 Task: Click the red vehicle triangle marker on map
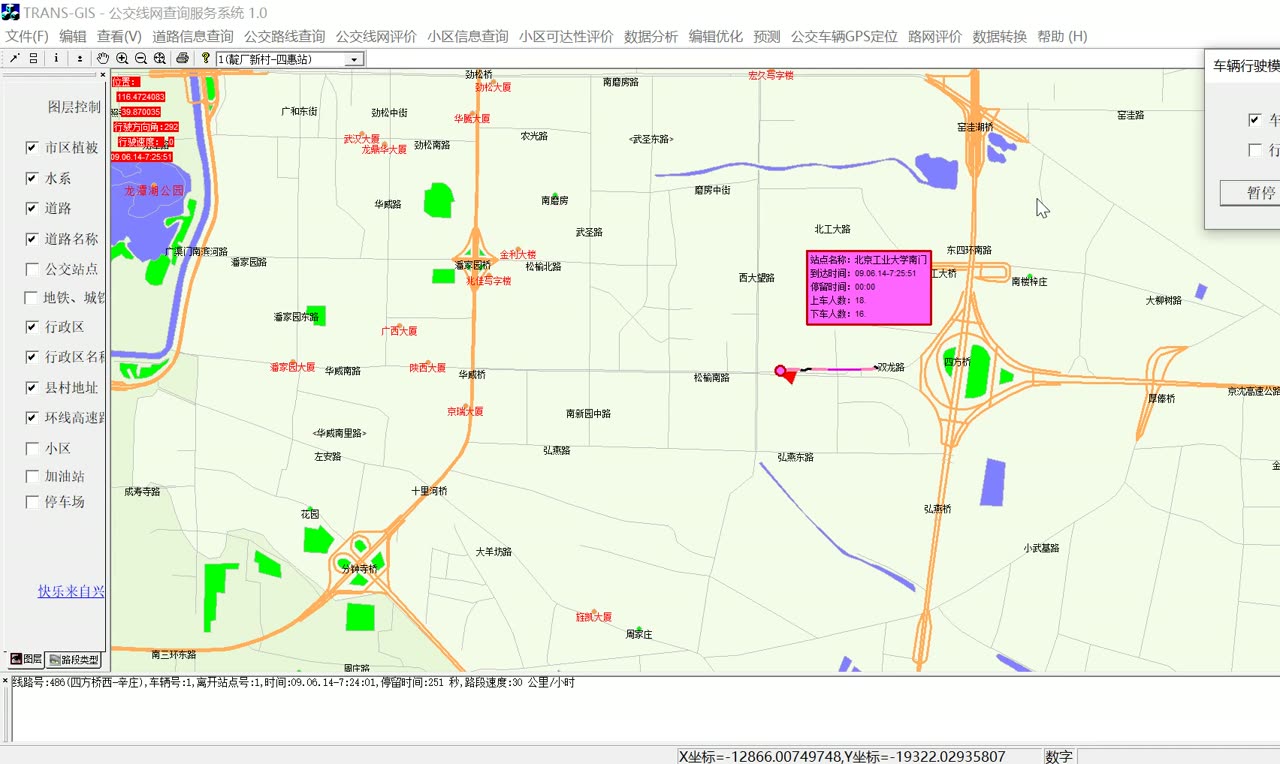(x=791, y=376)
